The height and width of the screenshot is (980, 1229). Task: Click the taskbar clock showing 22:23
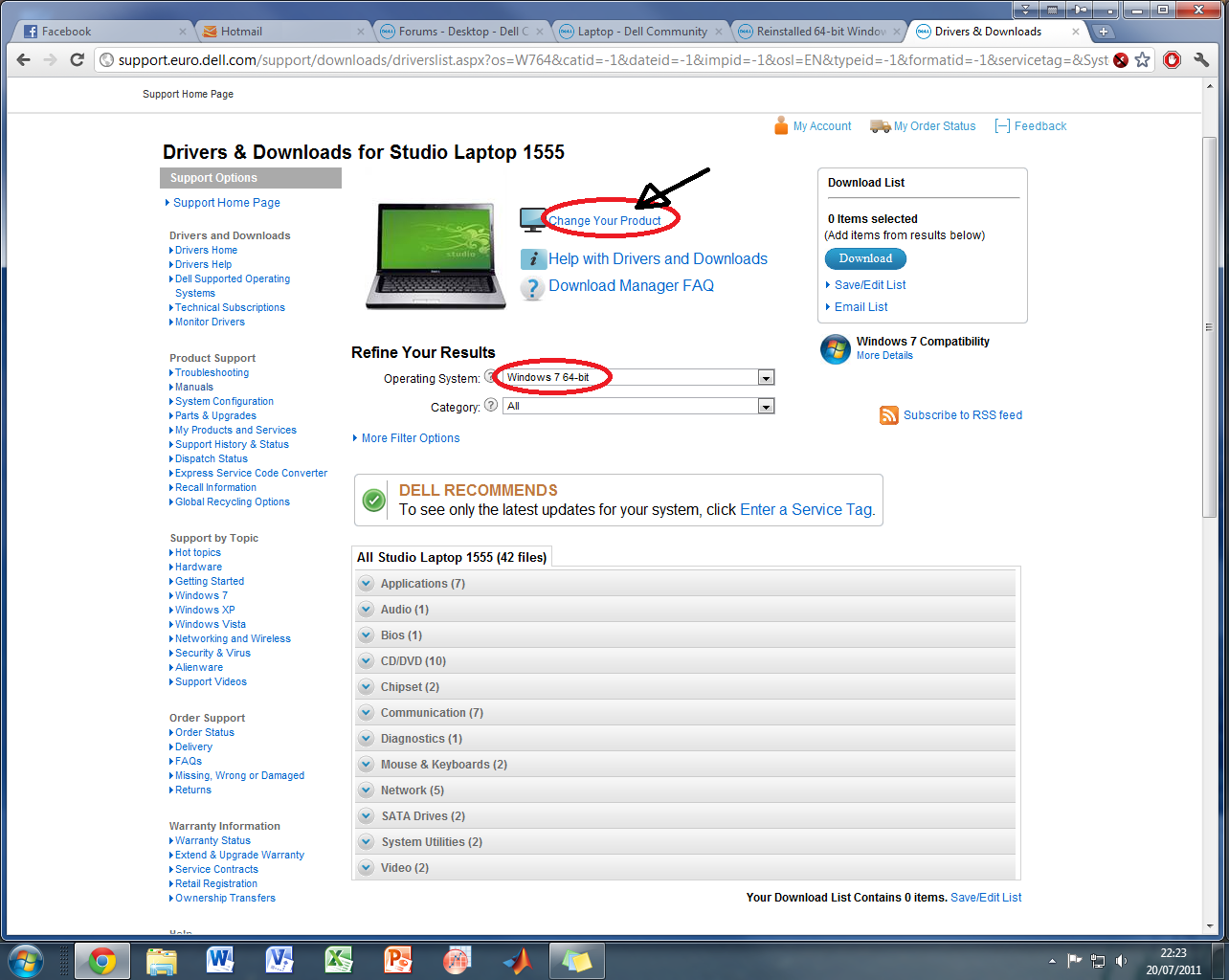coord(1173,953)
